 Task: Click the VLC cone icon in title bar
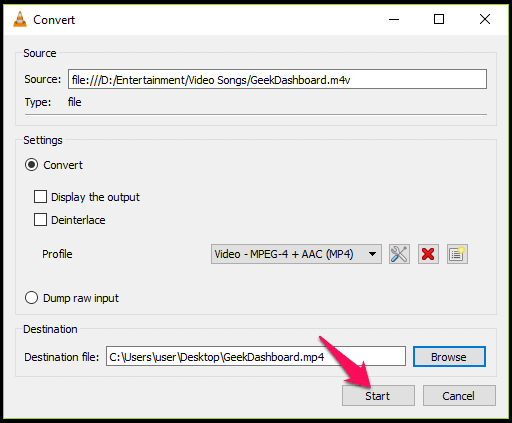(20, 19)
